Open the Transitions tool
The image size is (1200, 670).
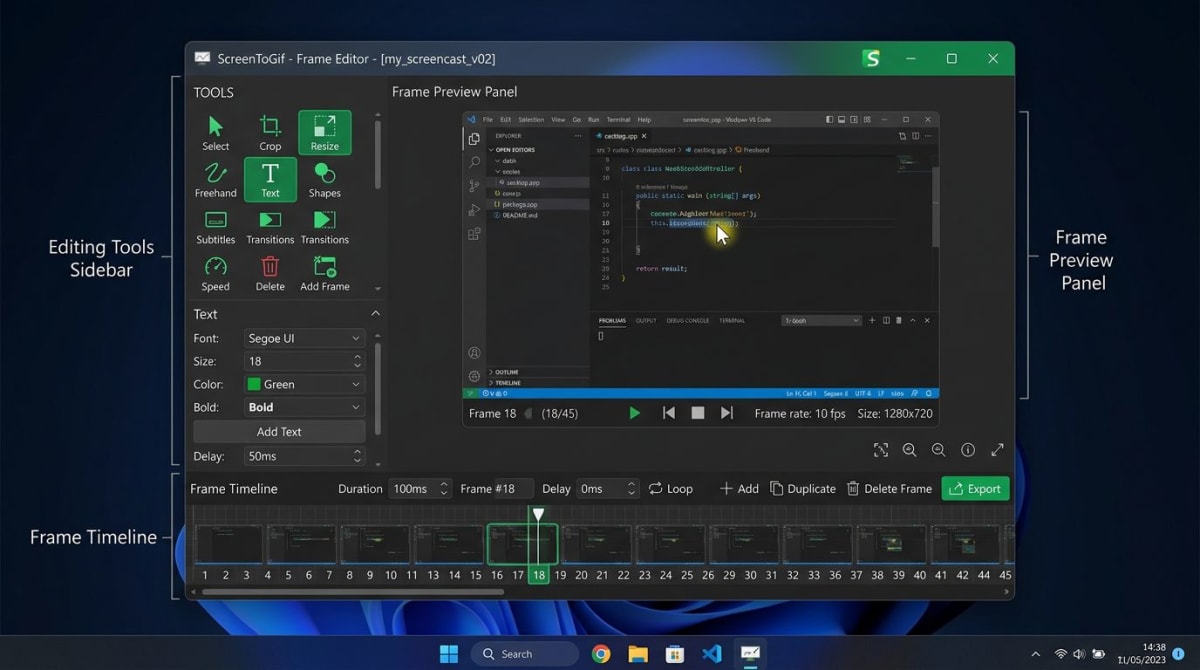coord(269,226)
